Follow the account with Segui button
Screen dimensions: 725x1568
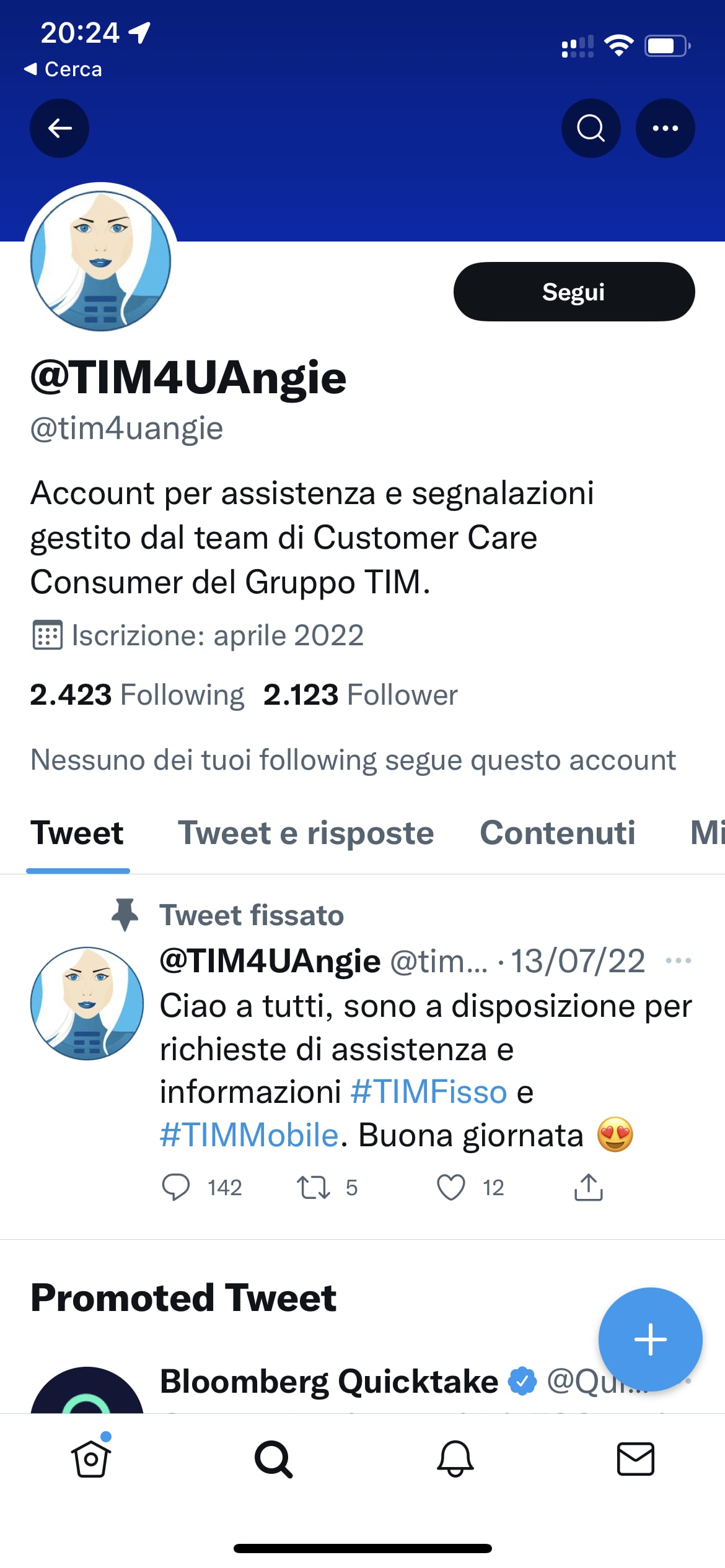(x=574, y=292)
